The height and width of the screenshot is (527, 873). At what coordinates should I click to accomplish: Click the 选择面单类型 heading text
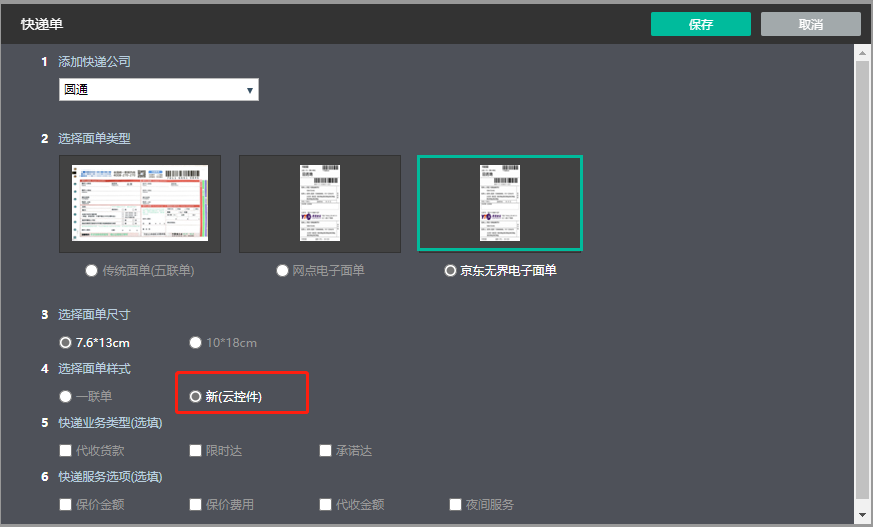tap(94, 139)
